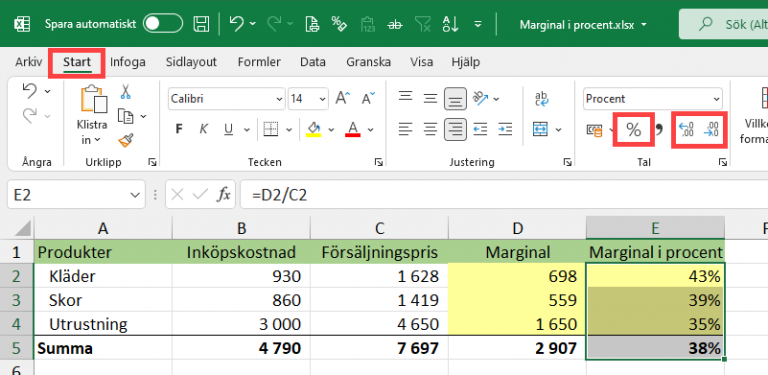Click the insert function fx button
The width and height of the screenshot is (768, 375).
pos(224,195)
